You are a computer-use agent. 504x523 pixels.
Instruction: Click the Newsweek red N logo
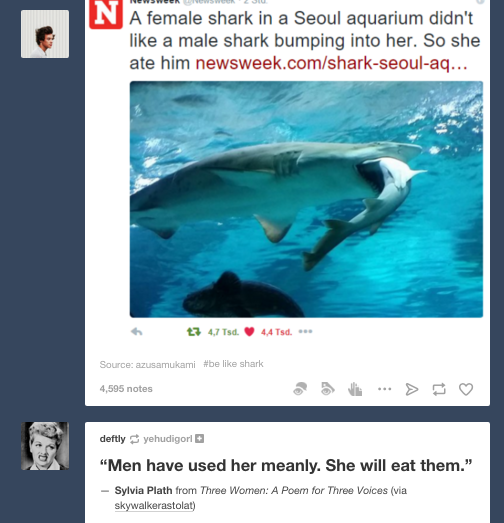(106, 14)
